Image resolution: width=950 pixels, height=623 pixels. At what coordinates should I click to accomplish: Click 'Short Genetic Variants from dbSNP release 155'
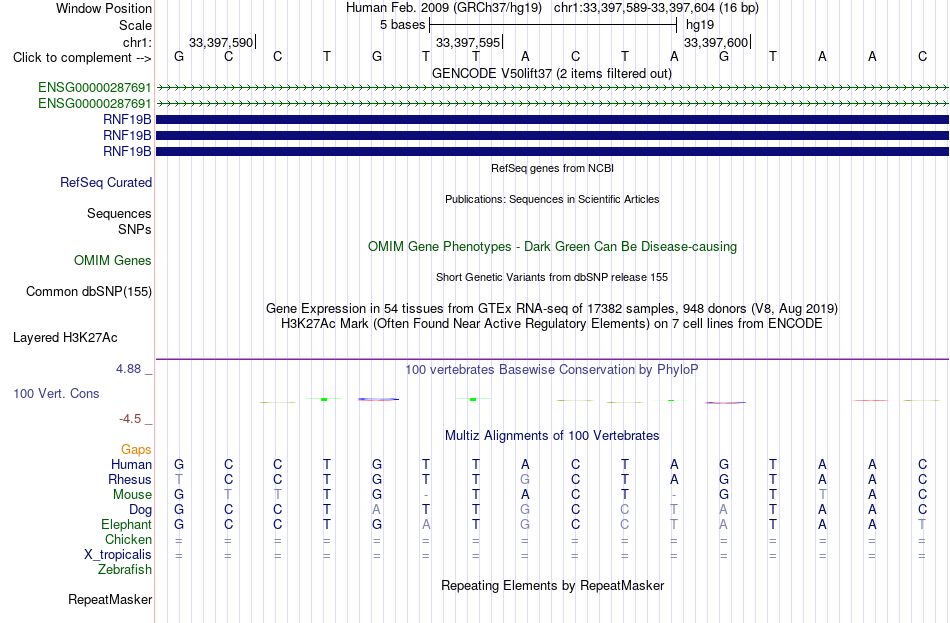(552, 277)
